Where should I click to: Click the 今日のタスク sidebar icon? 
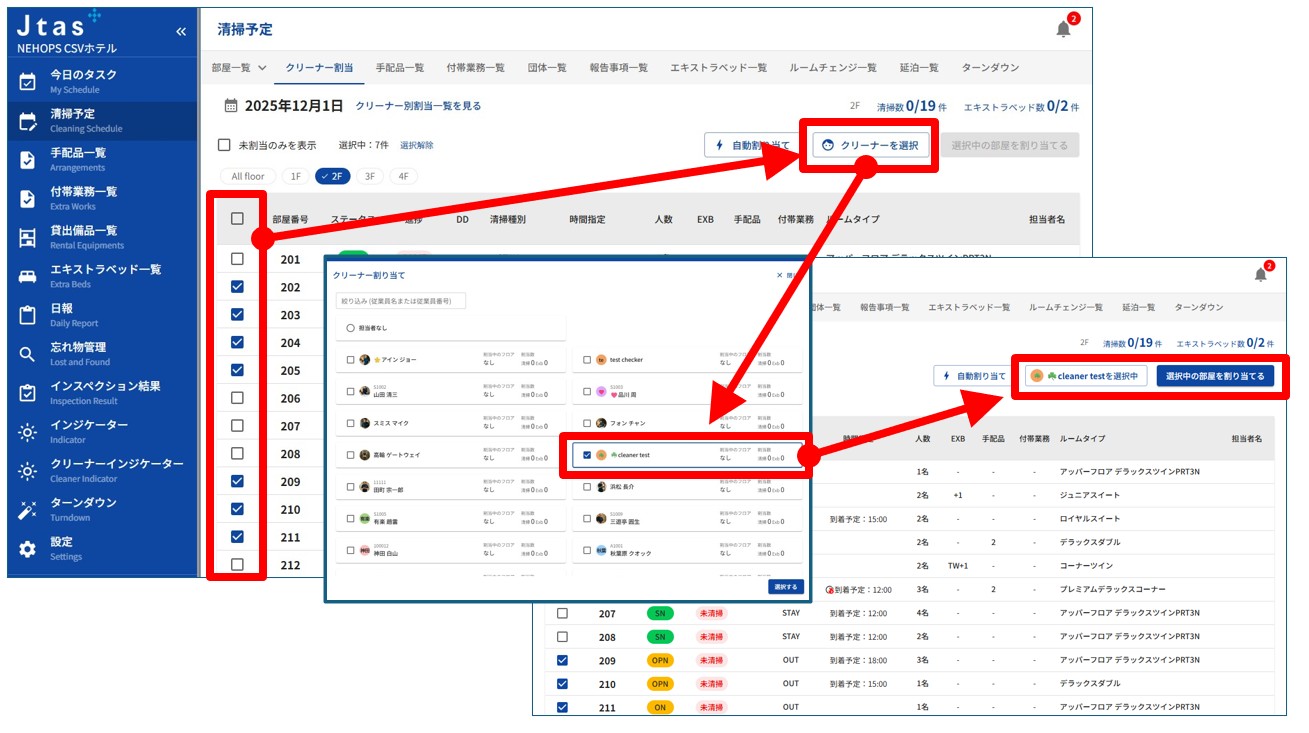pos(28,82)
